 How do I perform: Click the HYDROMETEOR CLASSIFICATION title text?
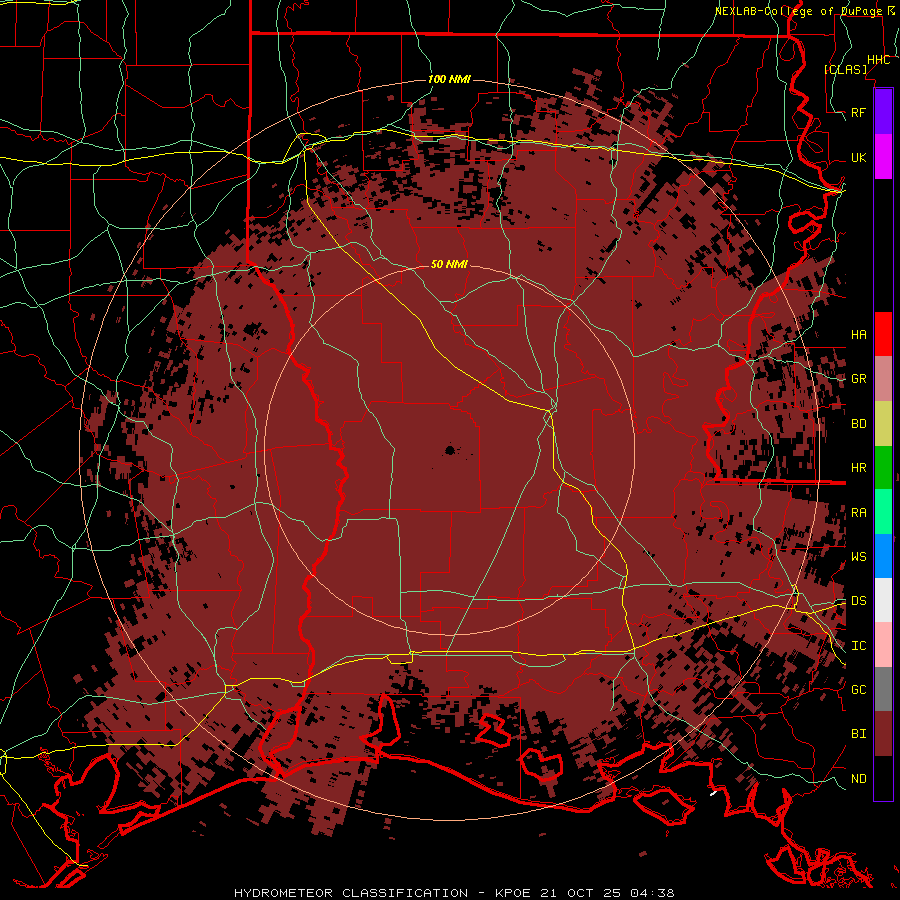(x=351, y=893)
